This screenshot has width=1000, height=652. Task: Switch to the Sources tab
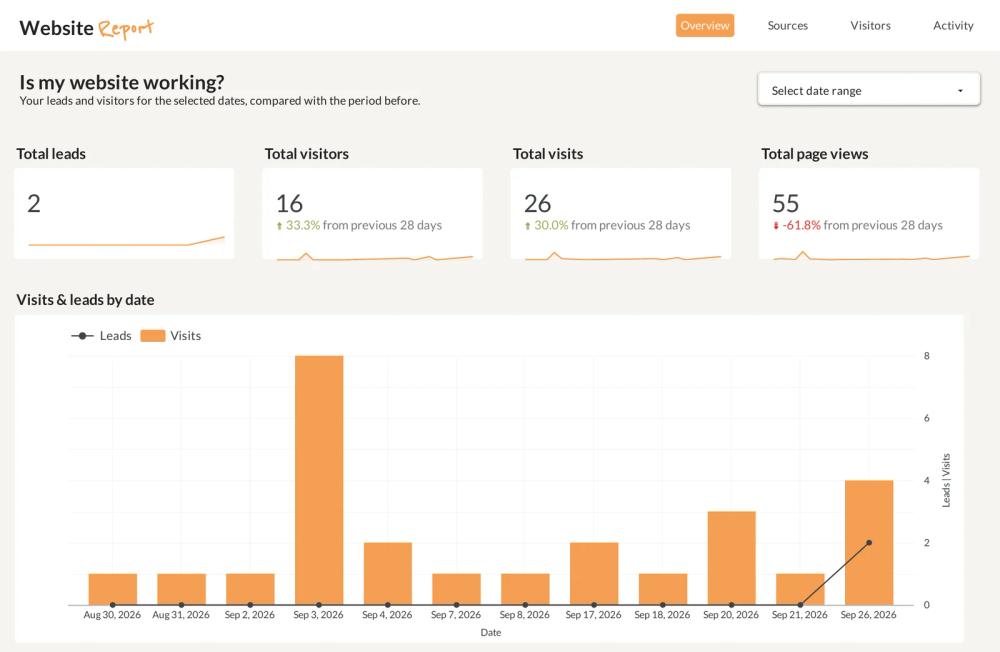788,26
